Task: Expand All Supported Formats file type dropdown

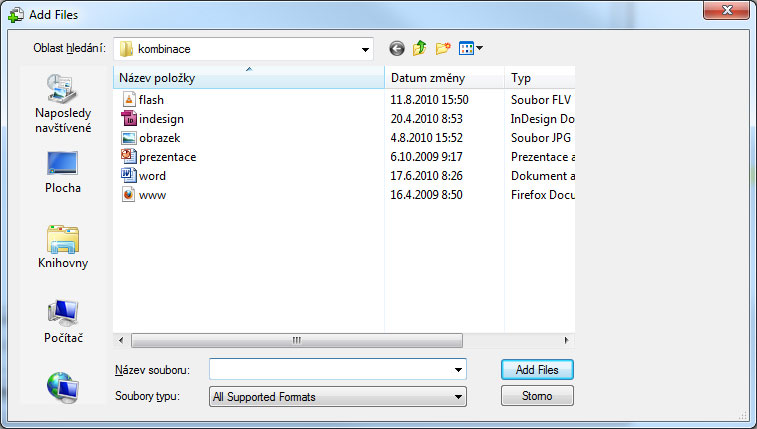Action: pyautogui.click(x=458, y=397)
